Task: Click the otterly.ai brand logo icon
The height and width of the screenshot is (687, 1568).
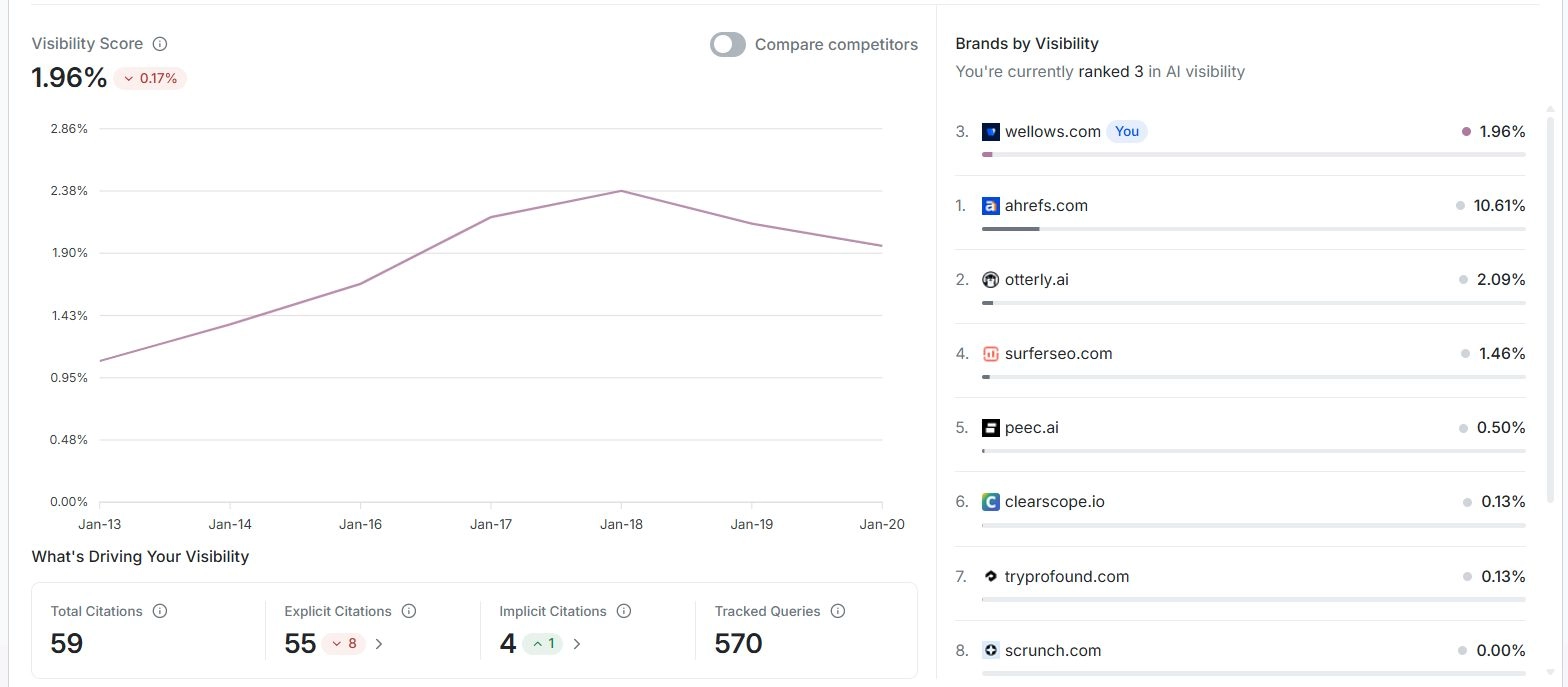Action: [991, 280]
